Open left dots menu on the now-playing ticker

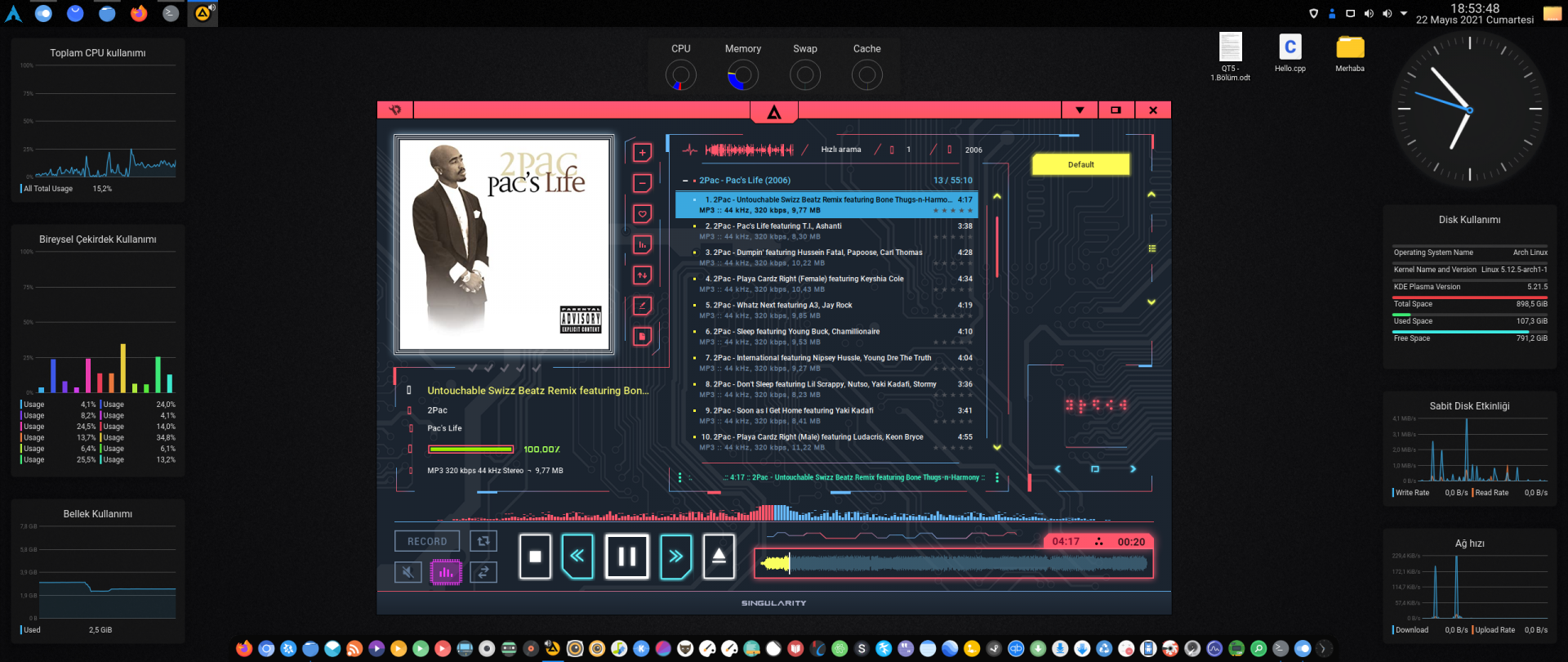[679, 477]
